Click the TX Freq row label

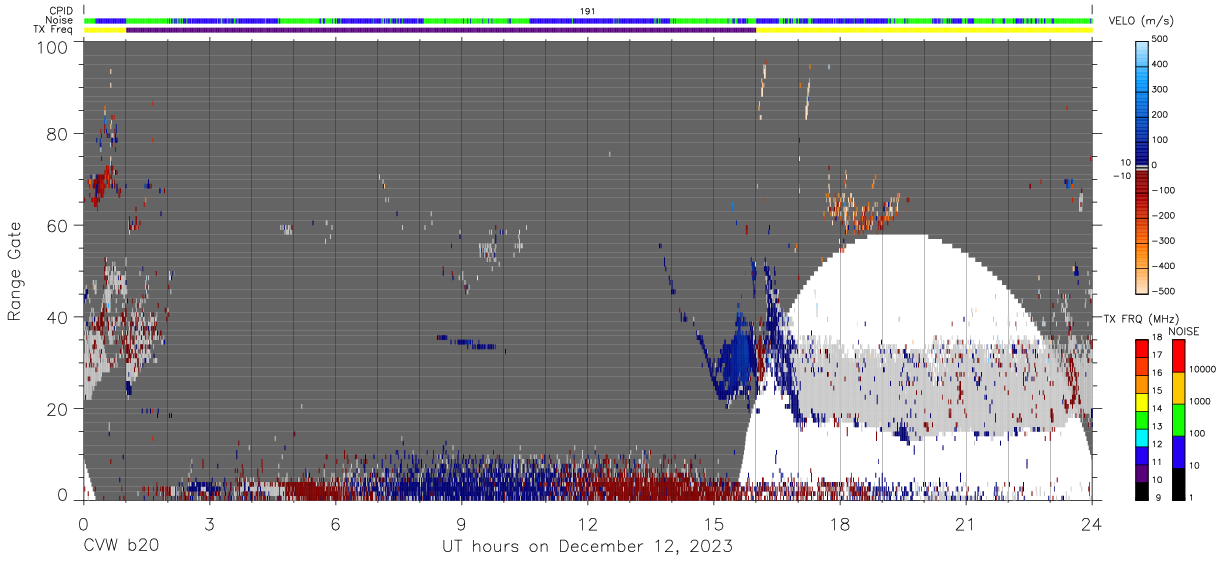(x=54, y=29)
